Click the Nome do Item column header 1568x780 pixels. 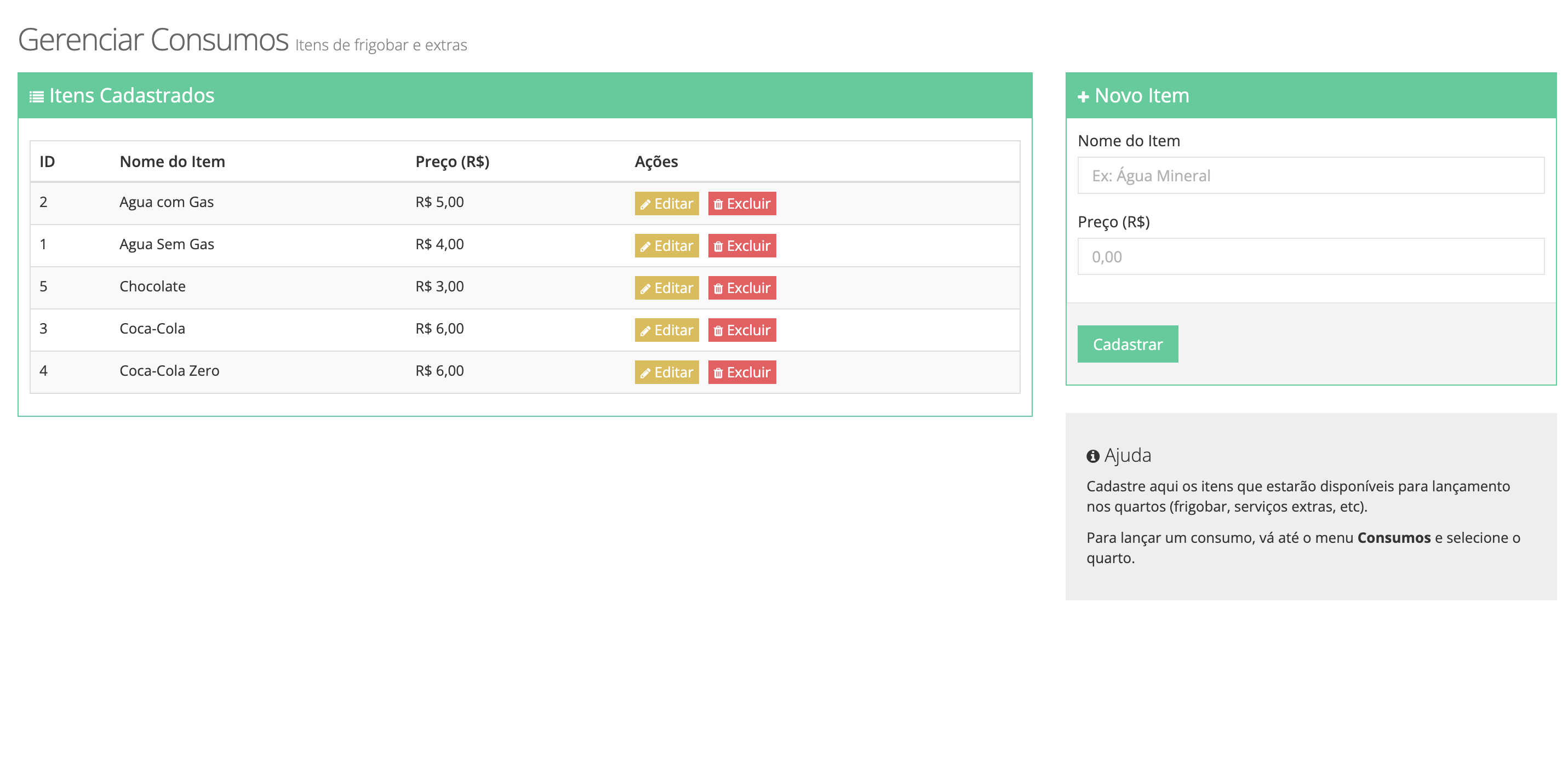172,161
